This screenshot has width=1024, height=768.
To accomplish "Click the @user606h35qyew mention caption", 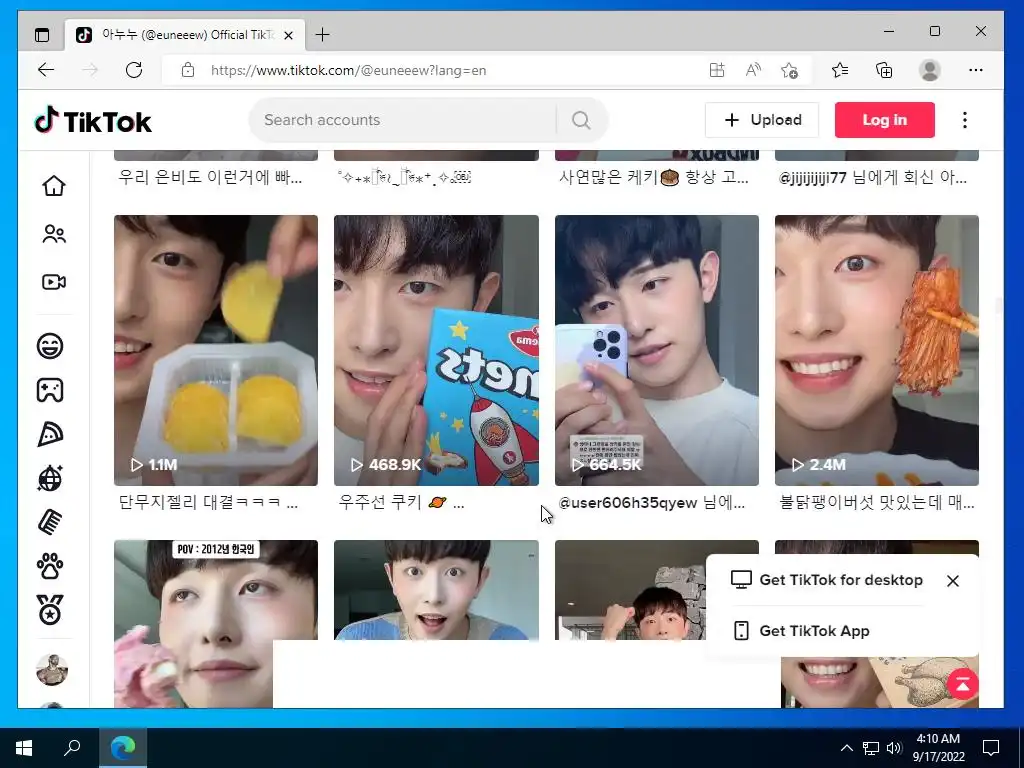I will coord(651,503).
